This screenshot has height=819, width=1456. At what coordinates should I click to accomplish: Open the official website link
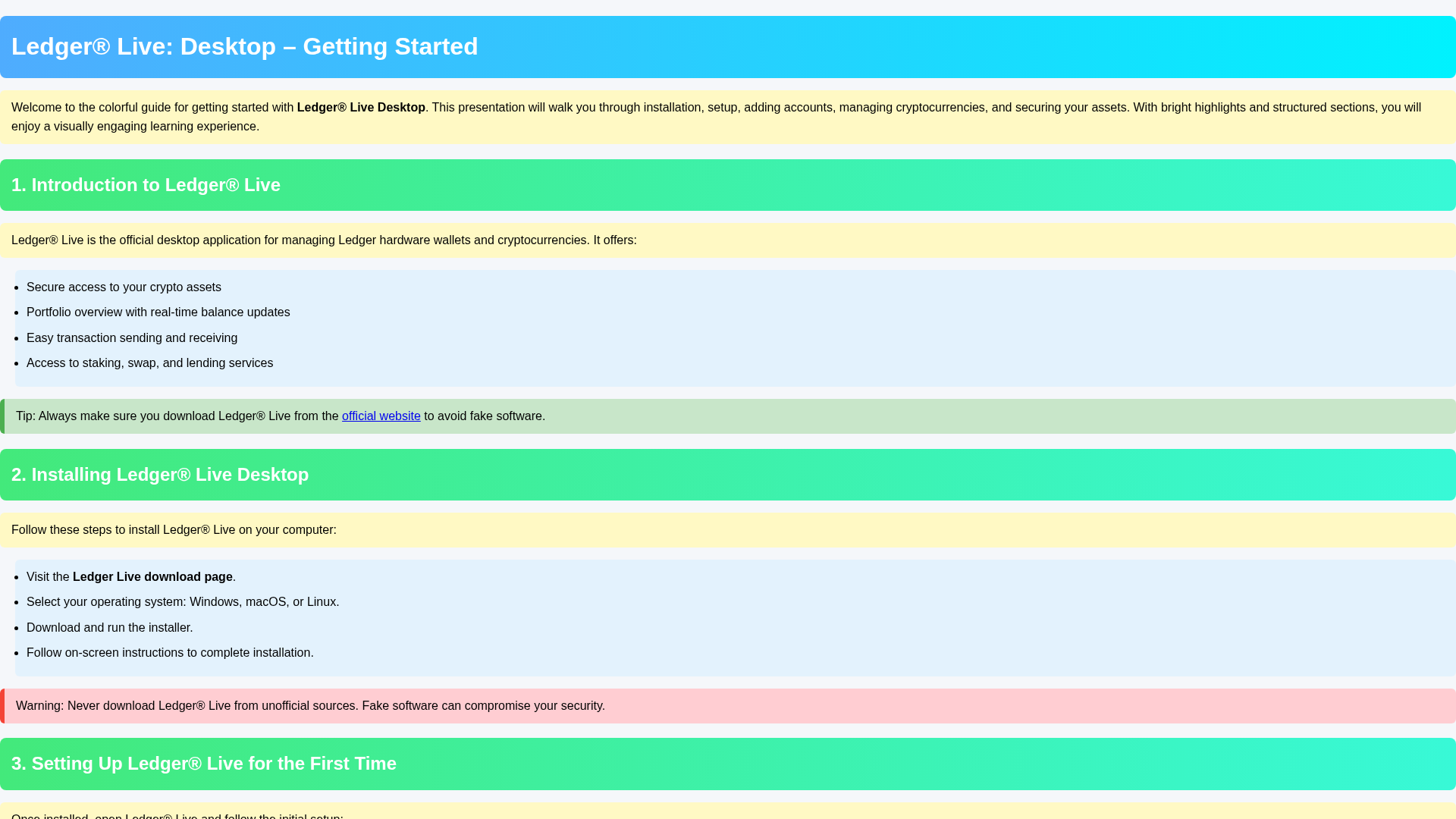click(381, 416)
